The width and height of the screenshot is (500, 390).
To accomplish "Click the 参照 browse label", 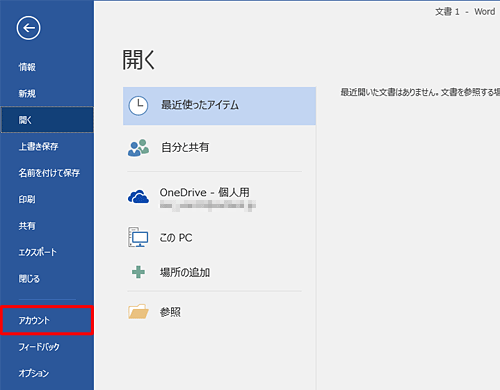I will pos(170,312).
